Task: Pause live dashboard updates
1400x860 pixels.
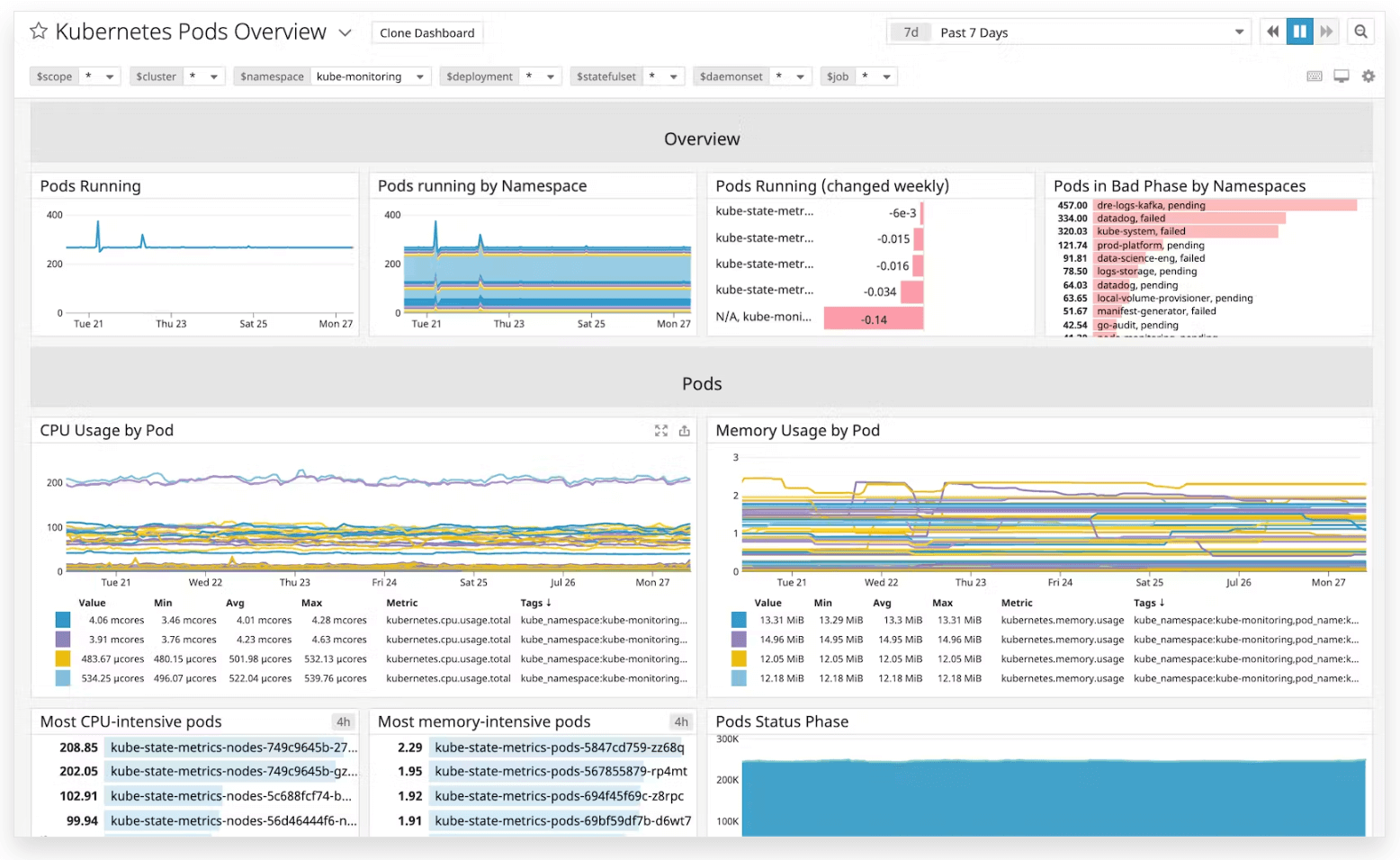Action: tap(1299, 32)
